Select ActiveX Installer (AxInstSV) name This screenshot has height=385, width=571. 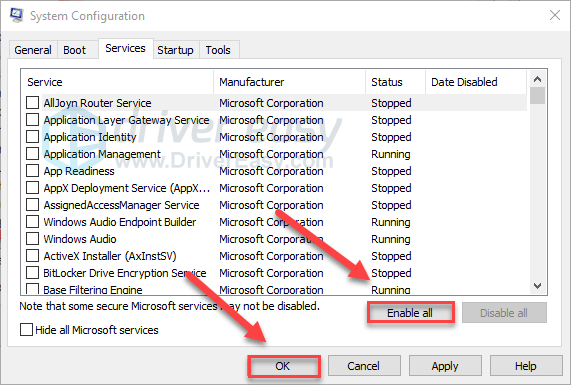(x=110, y=256)
